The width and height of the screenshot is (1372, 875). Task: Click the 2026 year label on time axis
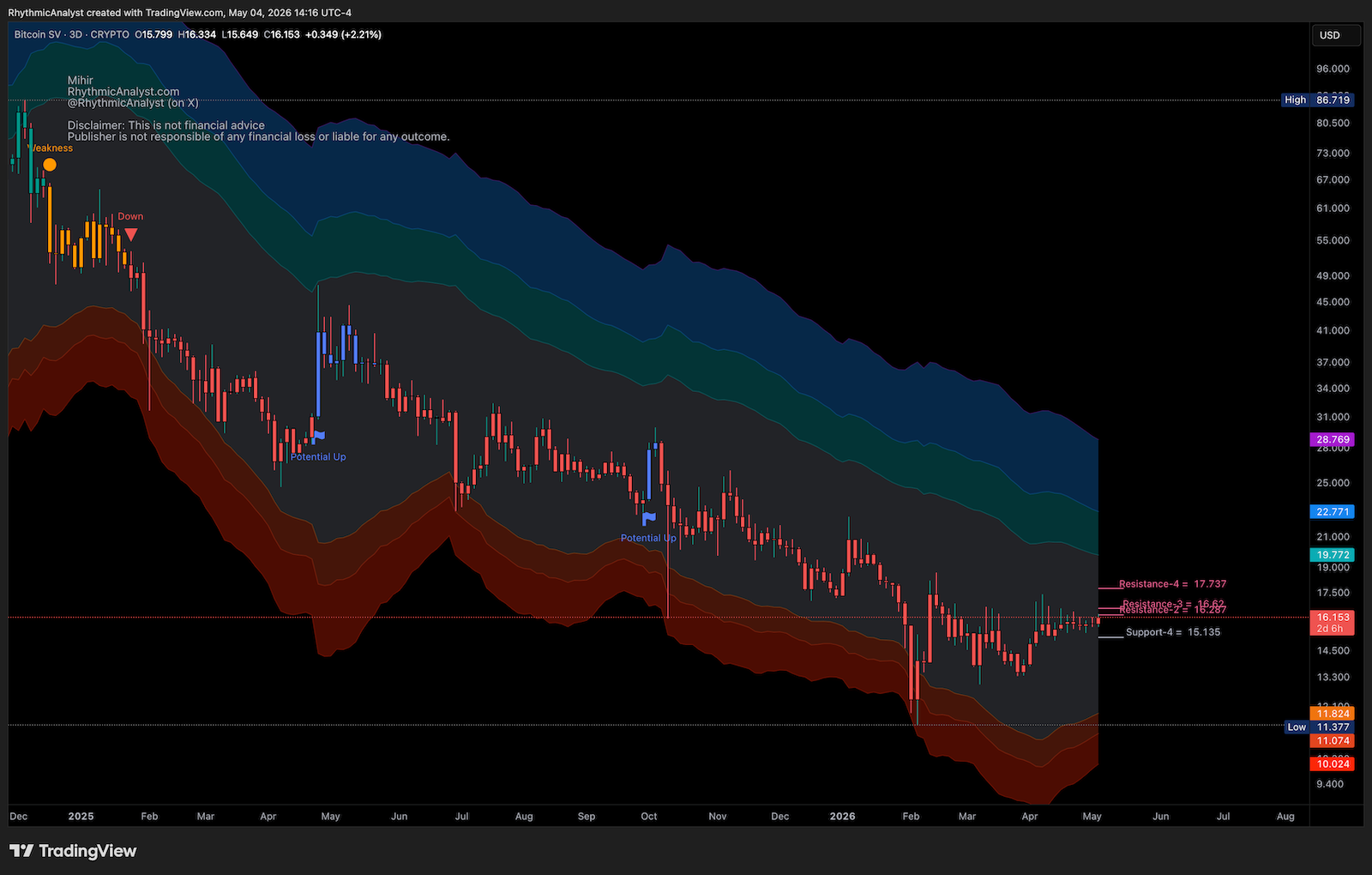point(842,817)
